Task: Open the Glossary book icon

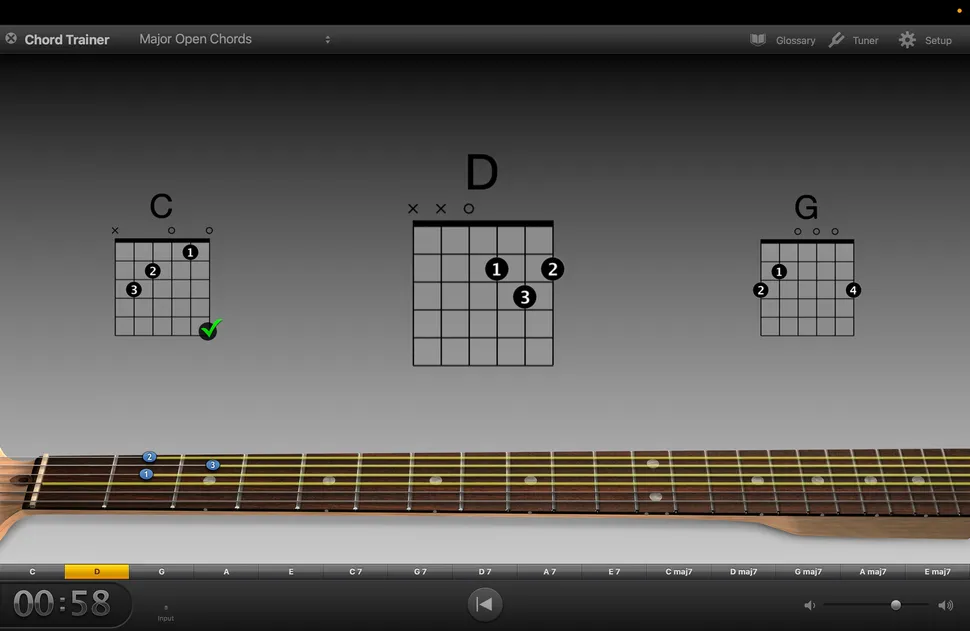Action: coord(759,40)
